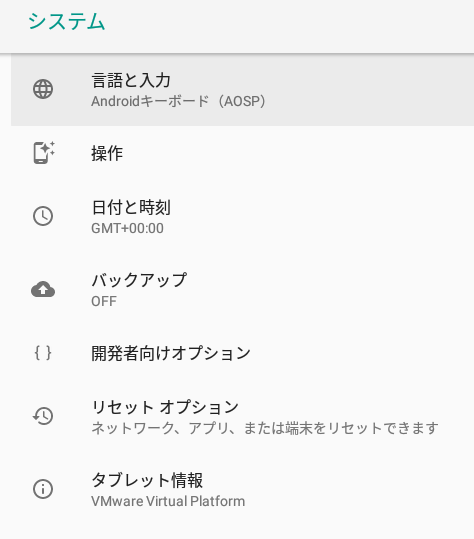Click the info circle tablet icon
The height and width of the screenshot is (539, 474).
click(x=43, y=489)
